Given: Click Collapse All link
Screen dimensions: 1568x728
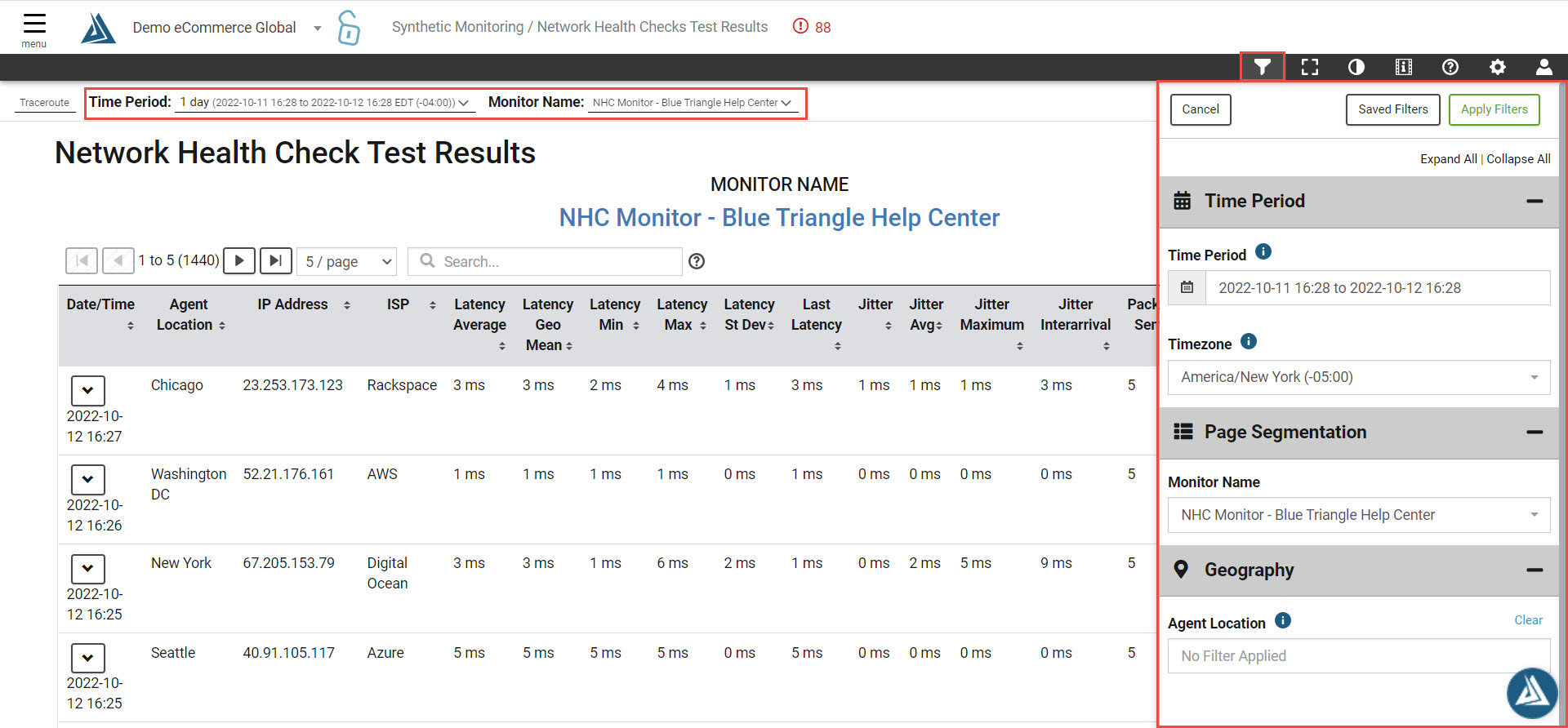Looking at the screenshot, I should (1518, 159).
